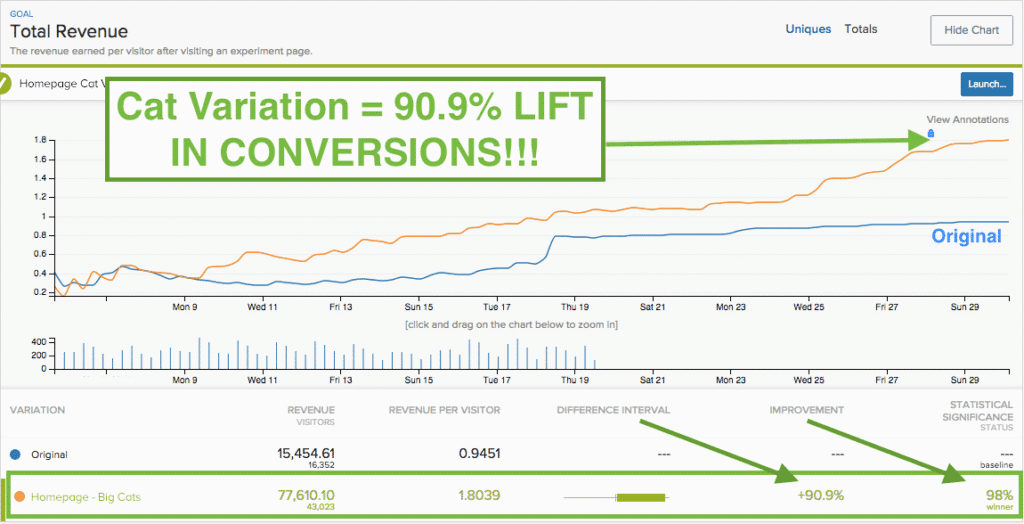Image resolution: width=1024 pixels, height=524 pixels.
Task: Click the Total Revenue goal title
Action: [x=68, y=33]
